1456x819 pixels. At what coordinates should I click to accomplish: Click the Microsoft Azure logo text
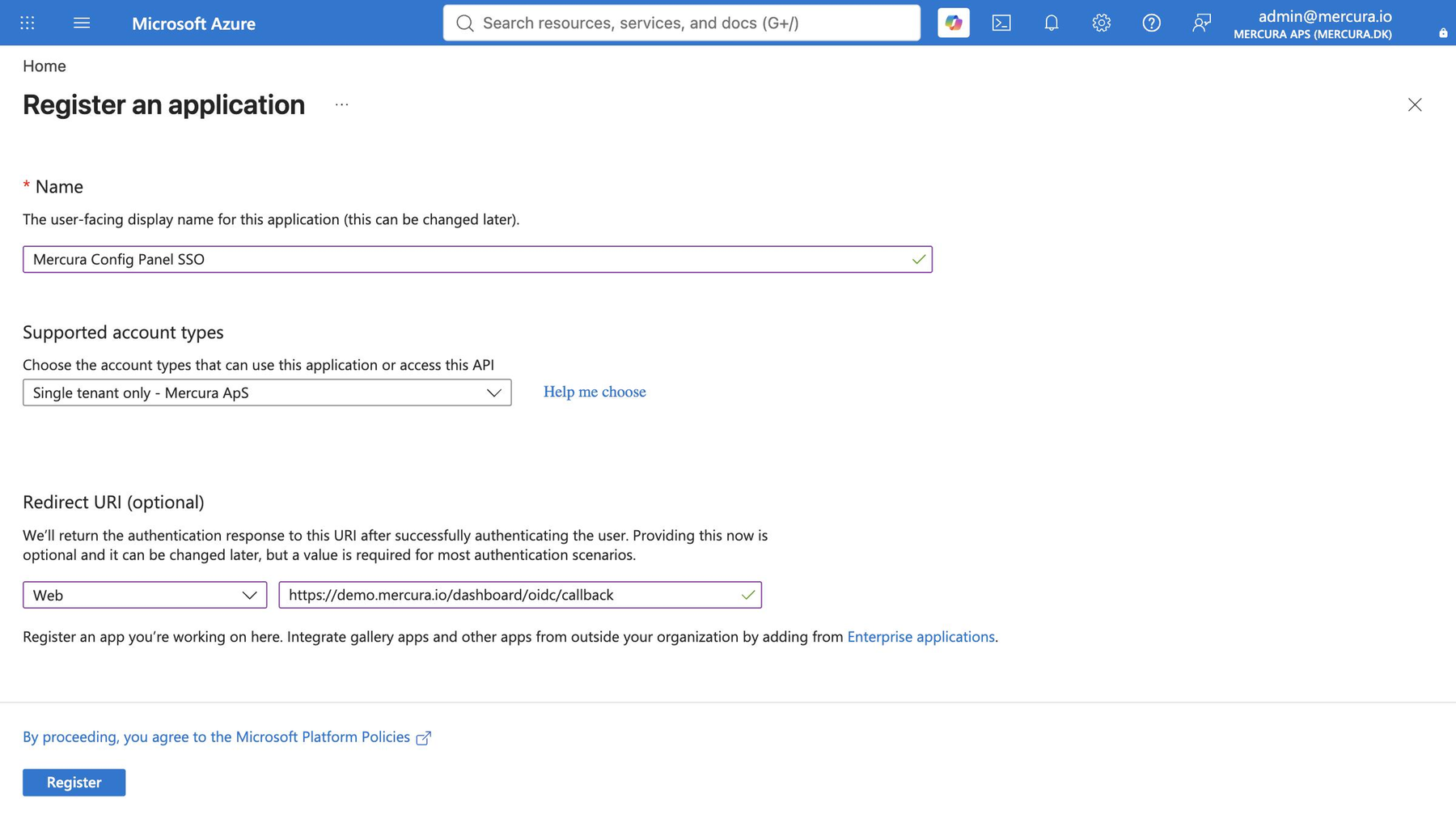[x=193, y=23]
